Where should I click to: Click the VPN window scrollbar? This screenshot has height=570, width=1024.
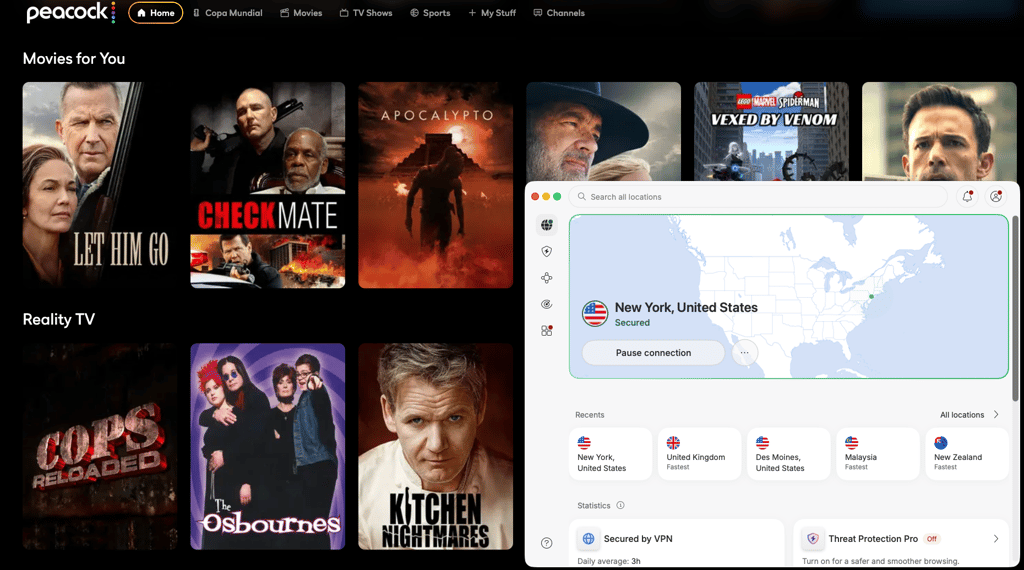(1015, 307)
